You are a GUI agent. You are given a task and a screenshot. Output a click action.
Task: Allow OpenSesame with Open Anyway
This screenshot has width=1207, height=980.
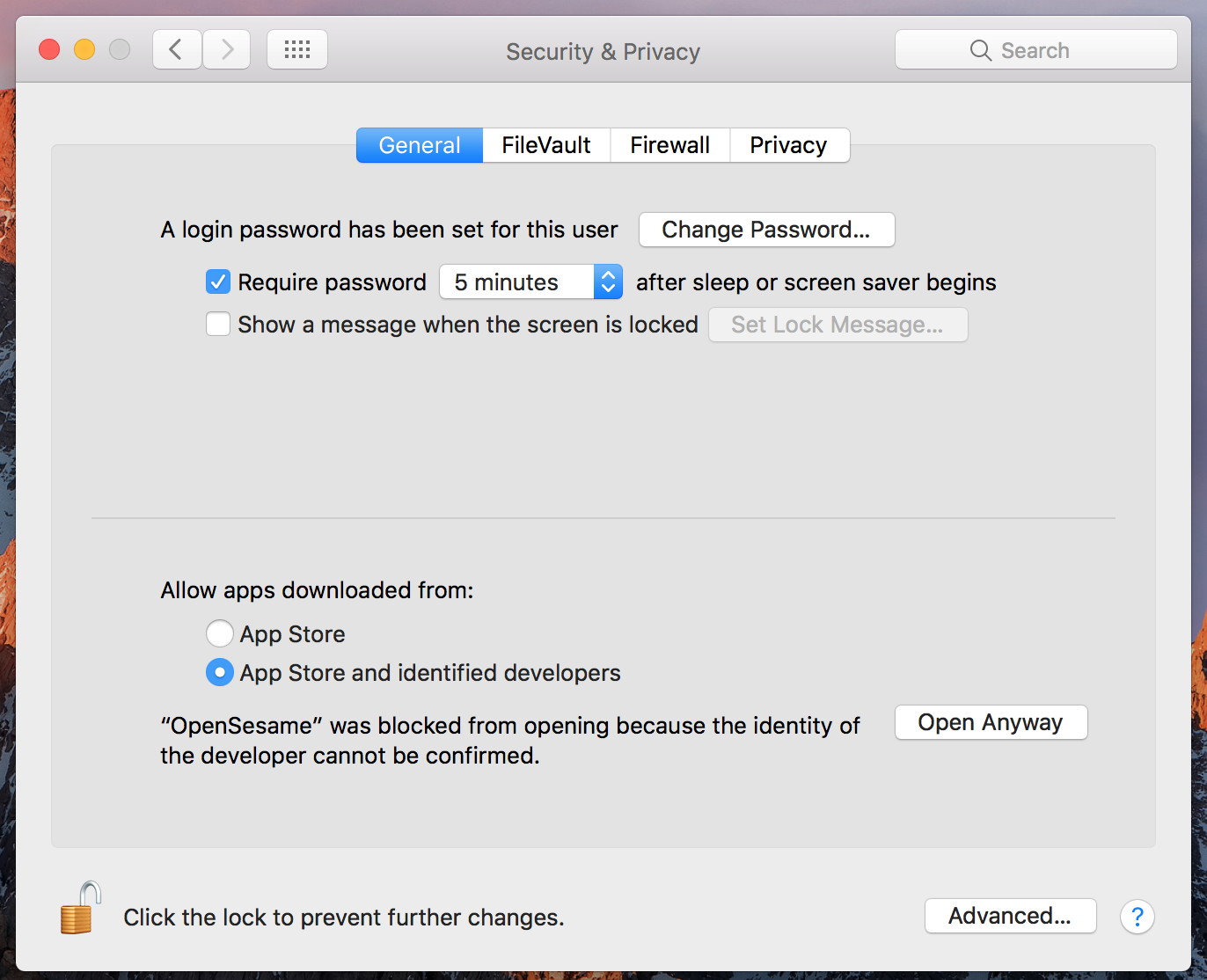tap(991, 721)
